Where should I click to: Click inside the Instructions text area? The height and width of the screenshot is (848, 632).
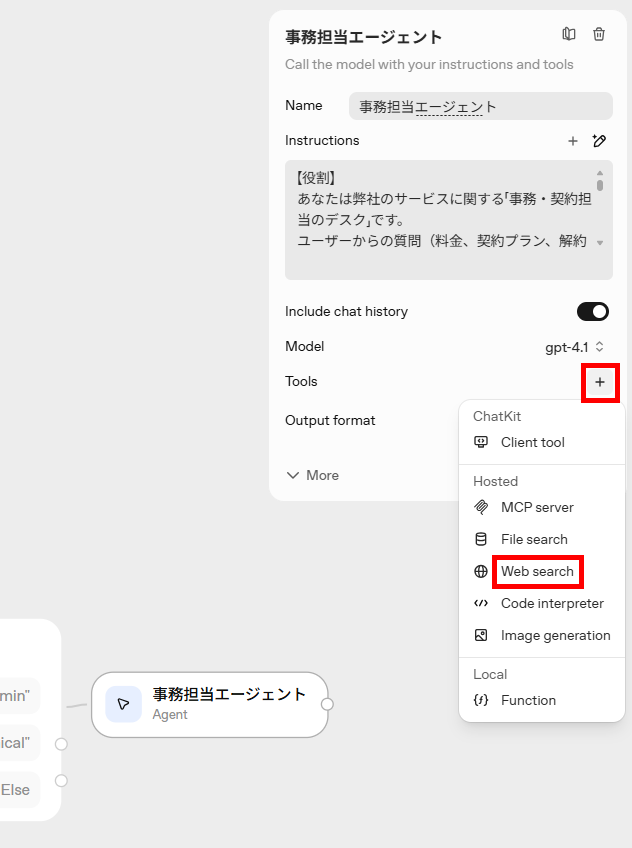tap(449, 220)
